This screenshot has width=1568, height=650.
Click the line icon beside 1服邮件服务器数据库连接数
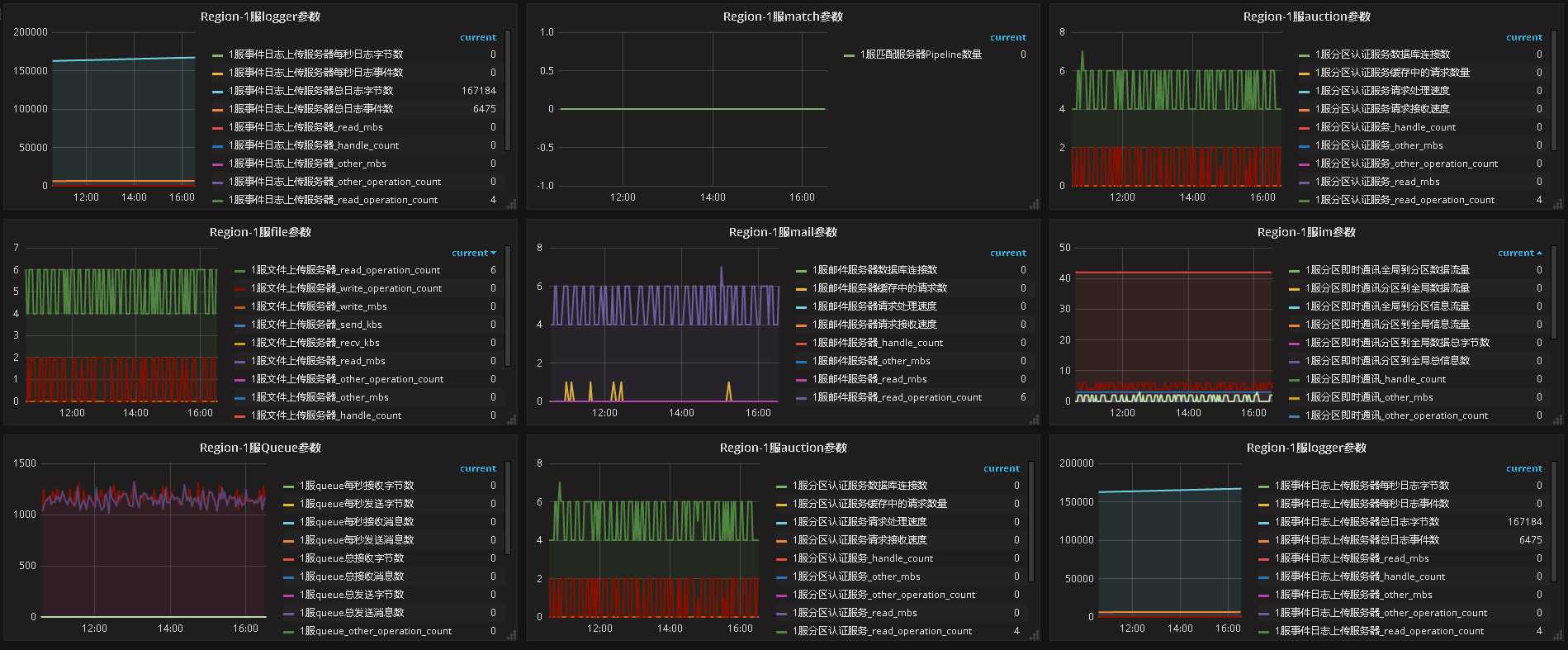(801, 271)
